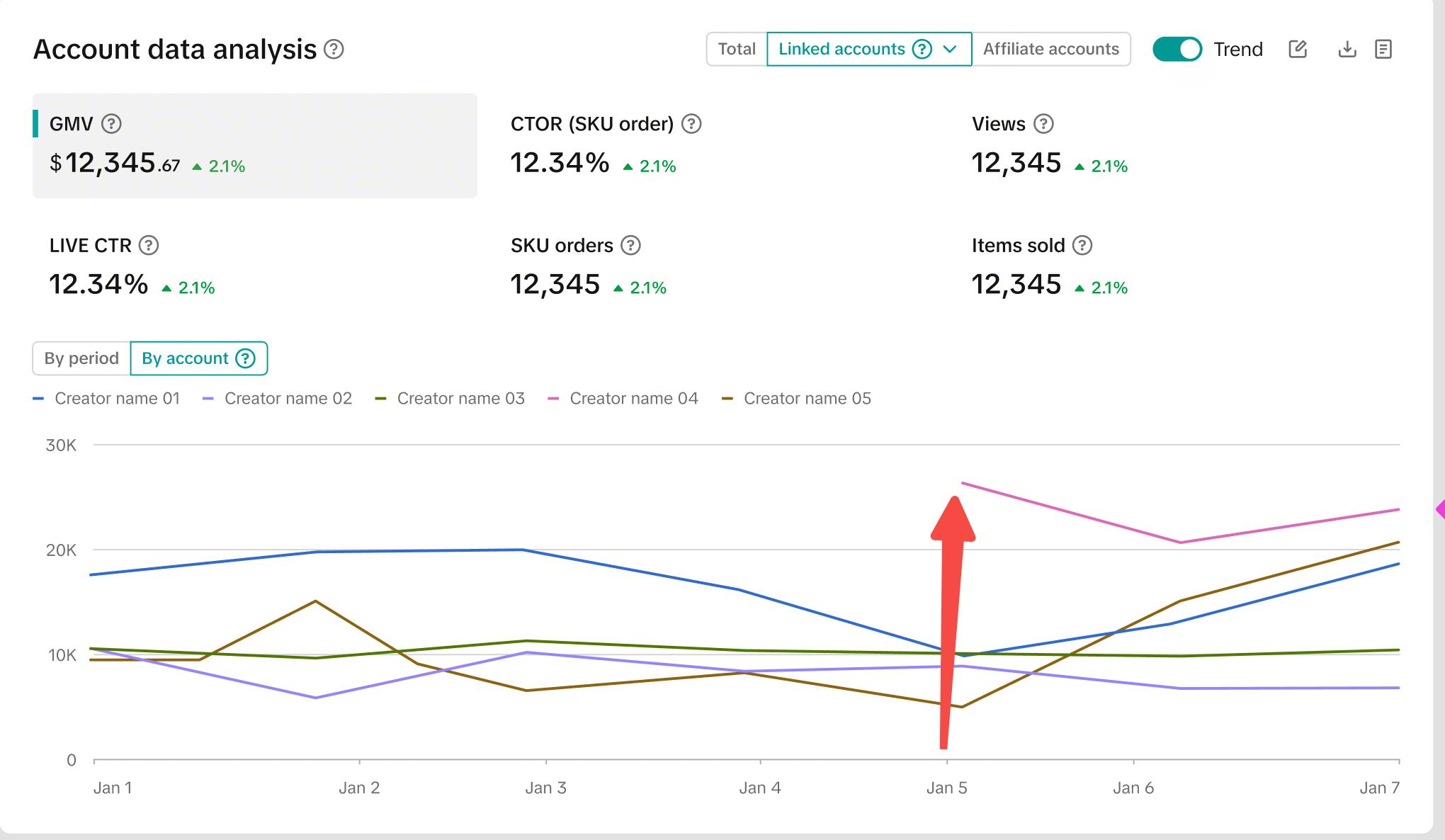Viewport: 1445px width, 840px height.
Task: Hide Creator name 04 series in legend
Action: pyautogui.click(x=633, y=399)
